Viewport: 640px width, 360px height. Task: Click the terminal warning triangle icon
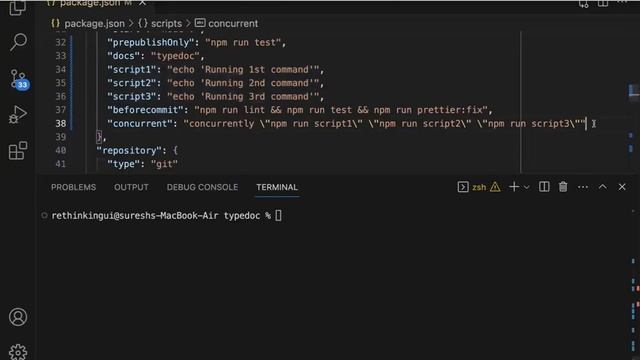coord(495,187)
